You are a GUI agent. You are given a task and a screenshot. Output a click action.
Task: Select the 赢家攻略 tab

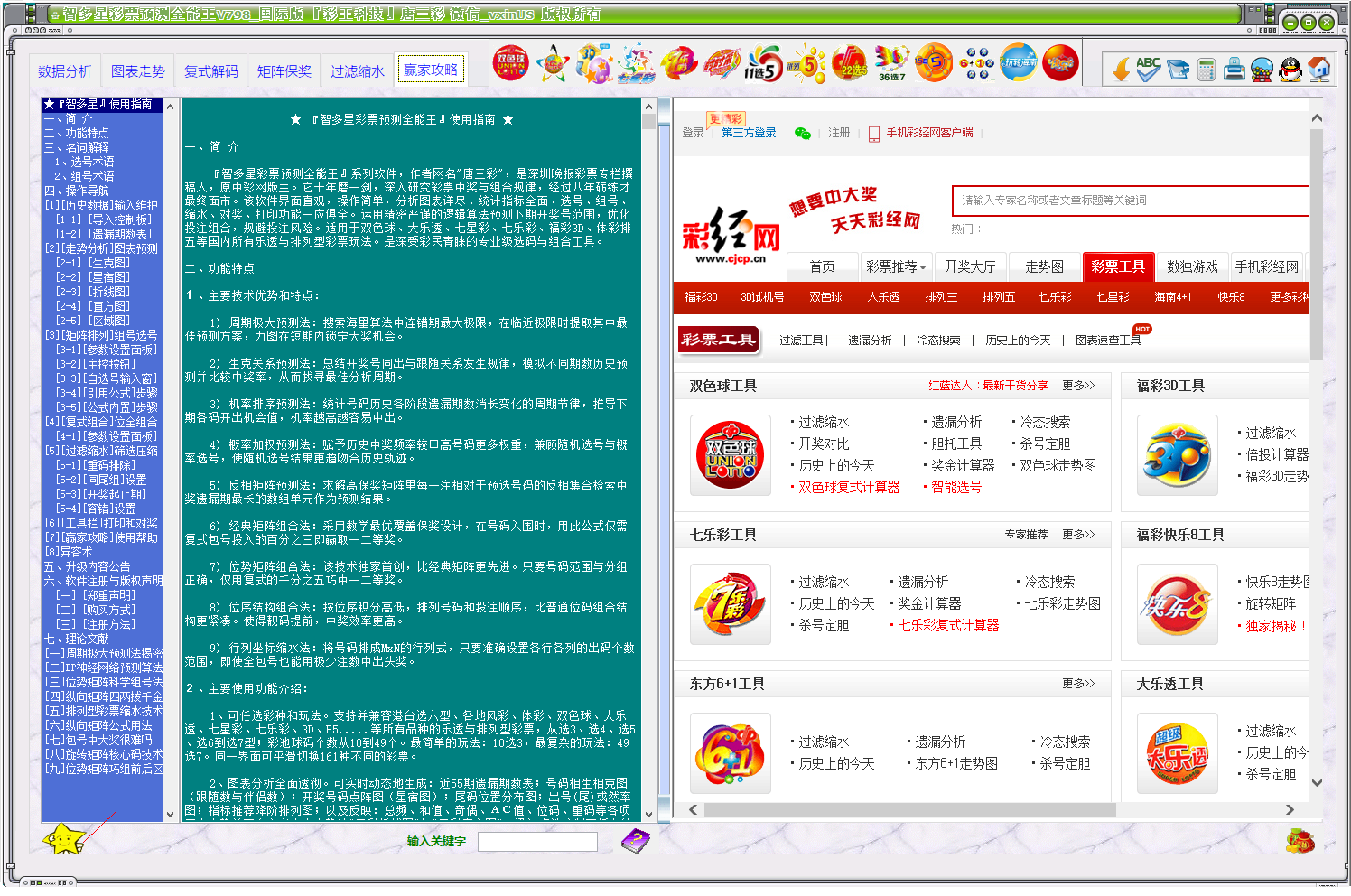click(x=431, y=70)
